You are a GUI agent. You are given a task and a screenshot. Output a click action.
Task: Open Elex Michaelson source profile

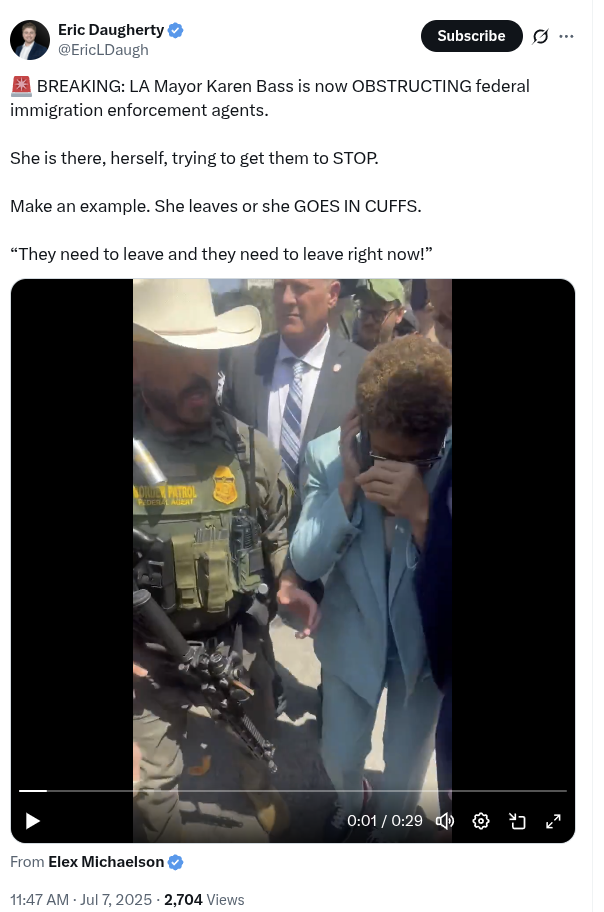coord(106,862)
